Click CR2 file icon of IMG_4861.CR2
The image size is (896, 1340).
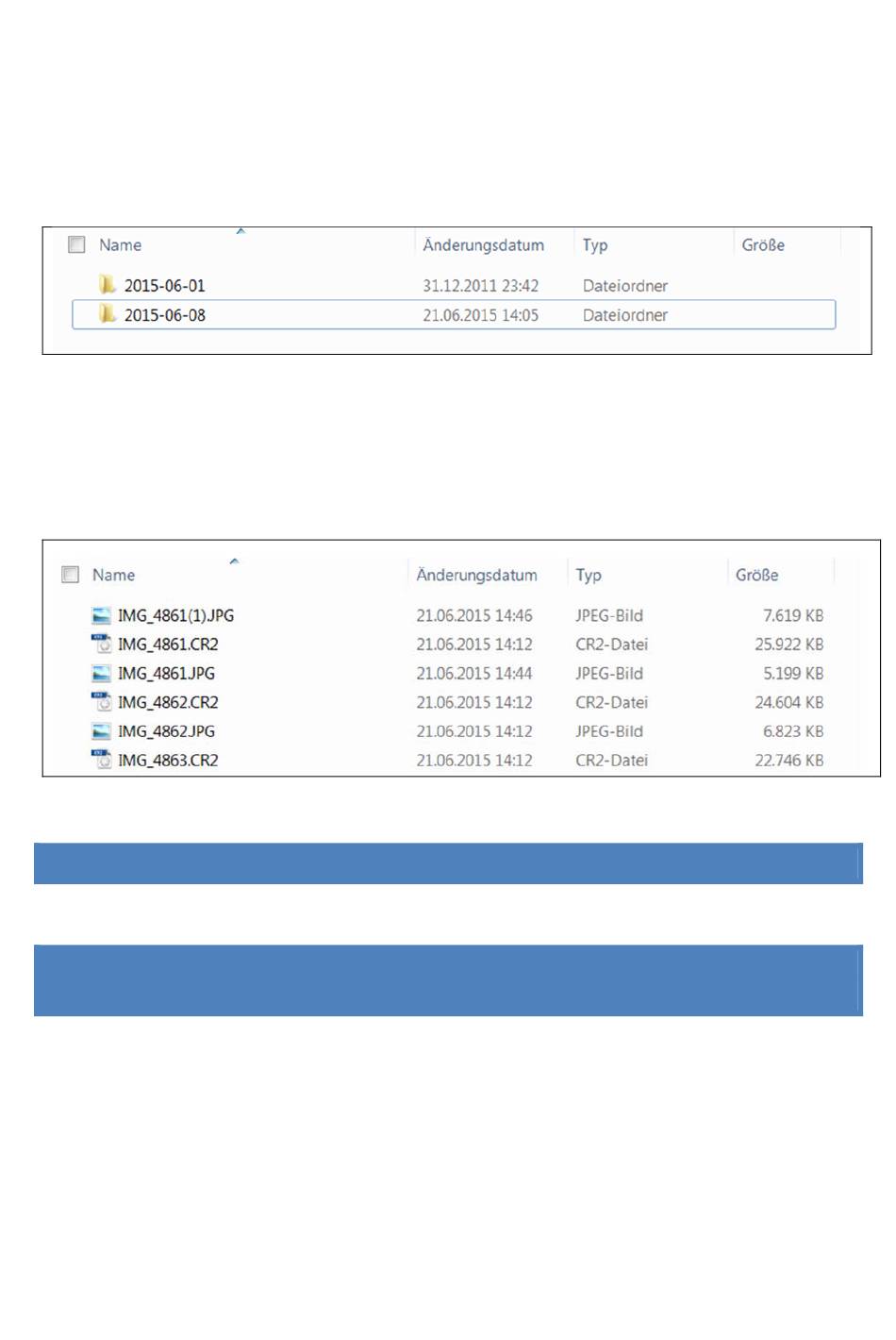point(101,645)
